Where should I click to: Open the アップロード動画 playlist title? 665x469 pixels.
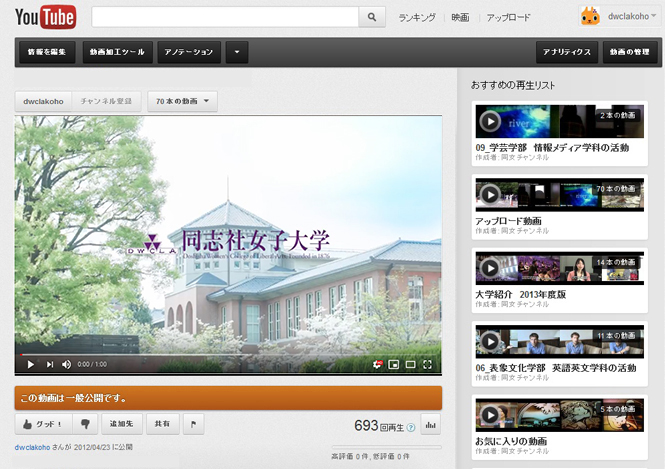tap(508, 221)
